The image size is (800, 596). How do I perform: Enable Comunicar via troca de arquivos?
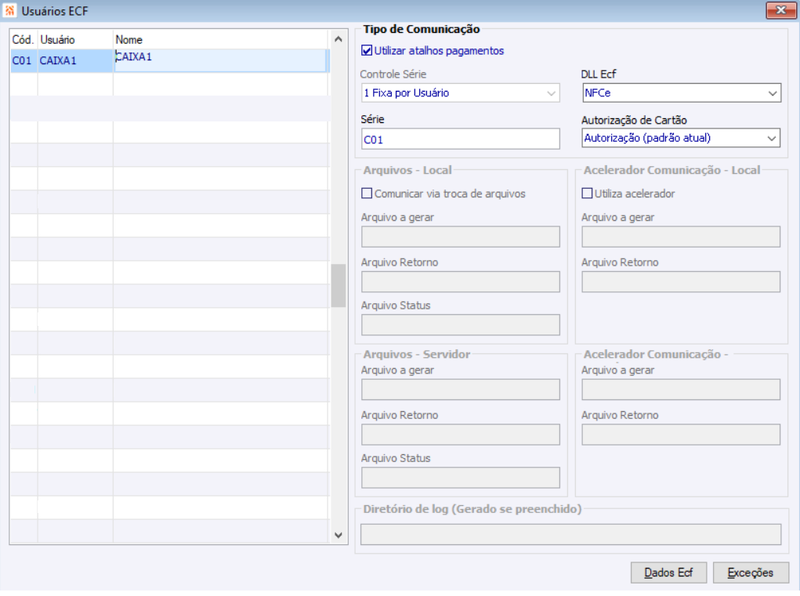click(x=366, y=193)
